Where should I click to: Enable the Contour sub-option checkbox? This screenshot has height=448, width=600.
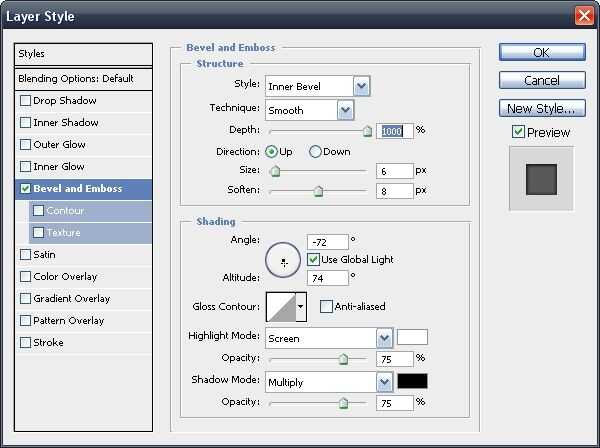coord(38,211)
